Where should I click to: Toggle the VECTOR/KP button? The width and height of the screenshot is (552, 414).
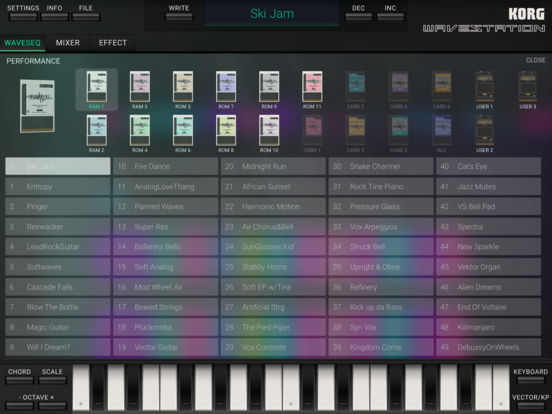pyautogui.click(x=531, y=406)
